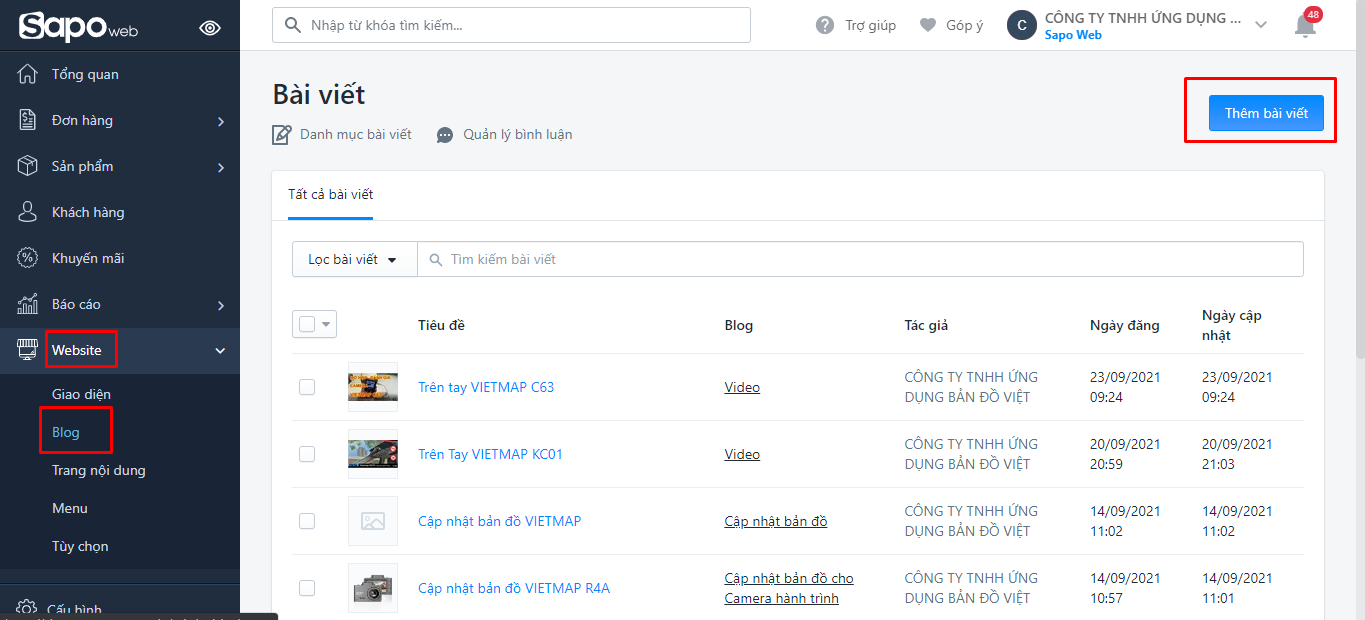Click placeholder image of Cập nhật bản đồ VIETMAP
Screen dimensions: 1365x620
pyautogui.click(x=373, y=521)
